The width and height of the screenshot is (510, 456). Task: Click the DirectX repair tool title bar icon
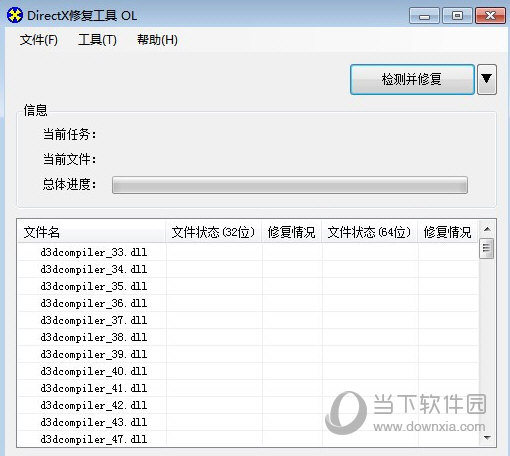(x=15, y=15)
